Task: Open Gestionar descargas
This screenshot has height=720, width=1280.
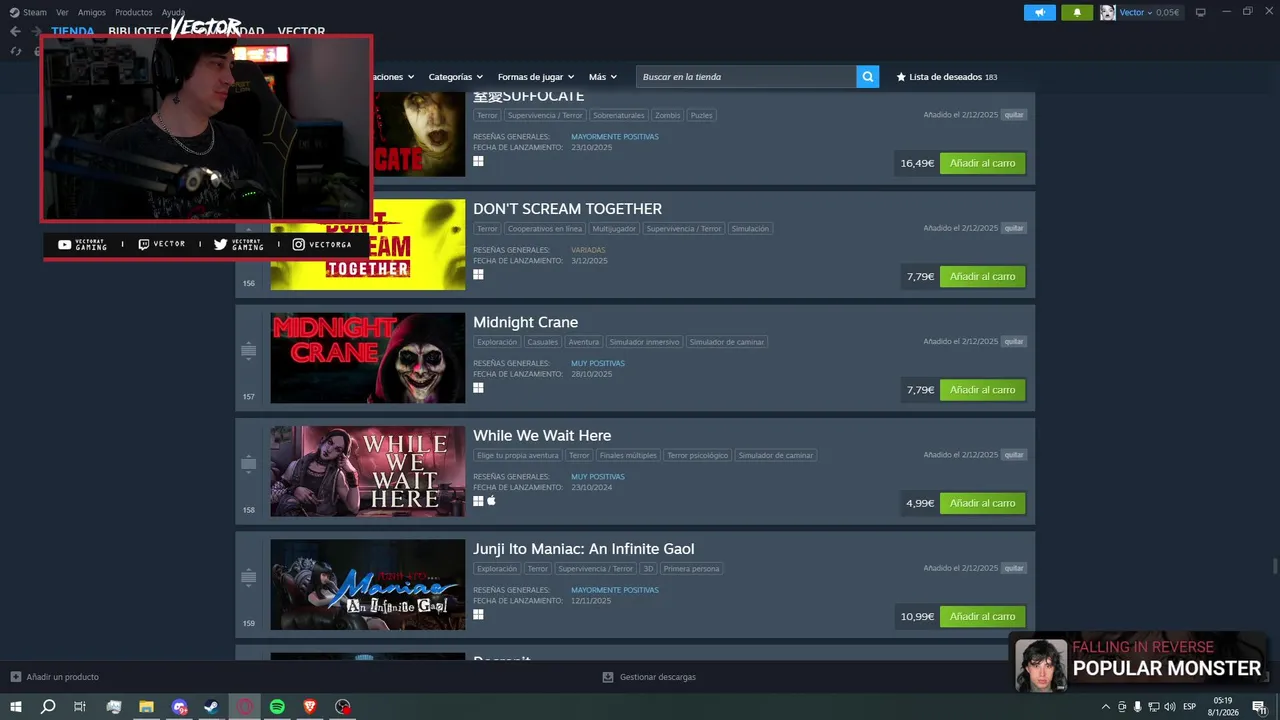Action: 657,677
